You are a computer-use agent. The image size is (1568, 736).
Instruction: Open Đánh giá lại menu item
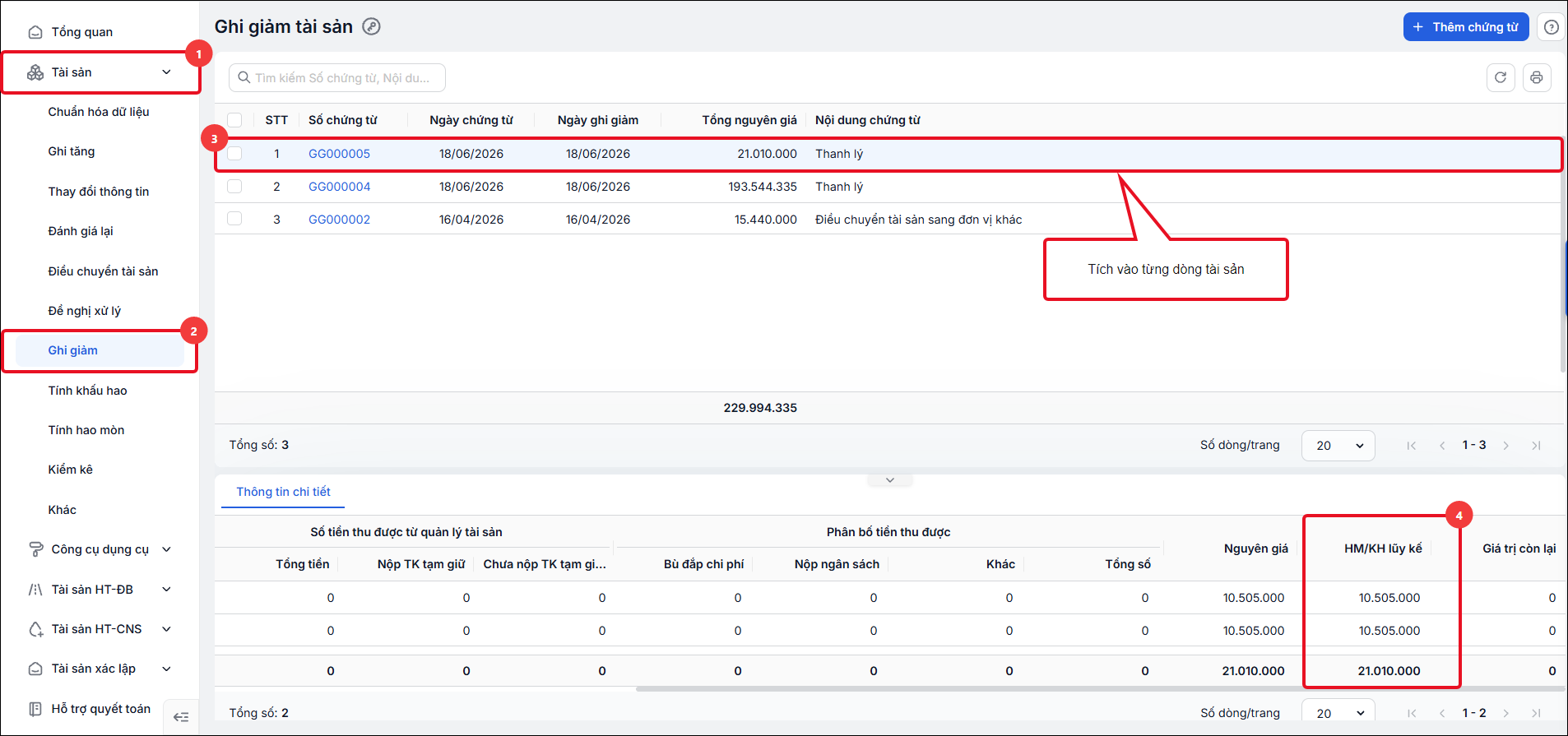[x=81, y=231]
